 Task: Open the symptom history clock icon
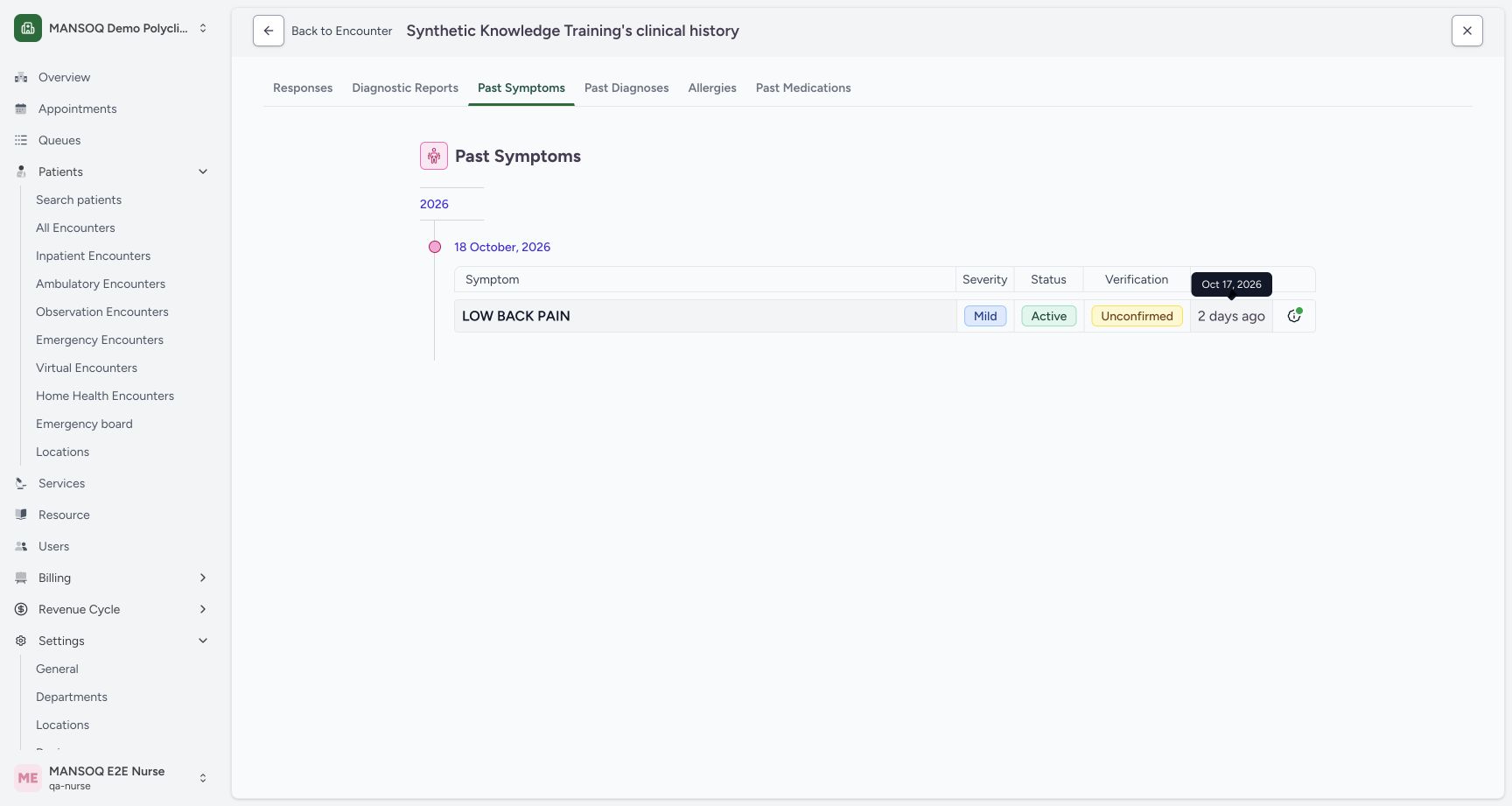(x=1294, y=316)
